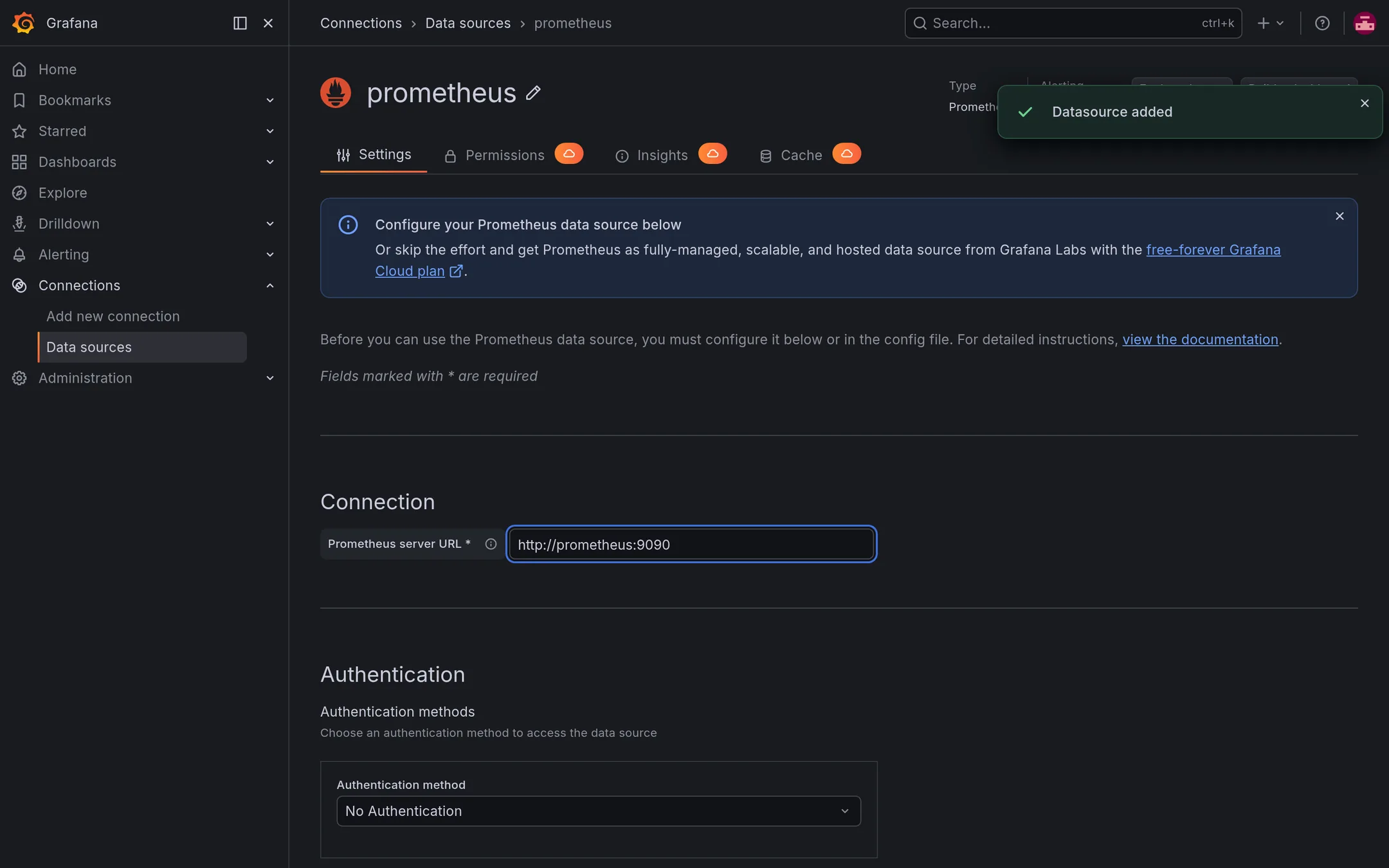Click the cloud badge next to Cache
This screenshot has width=1389, height=868.
tap(846, 154)
